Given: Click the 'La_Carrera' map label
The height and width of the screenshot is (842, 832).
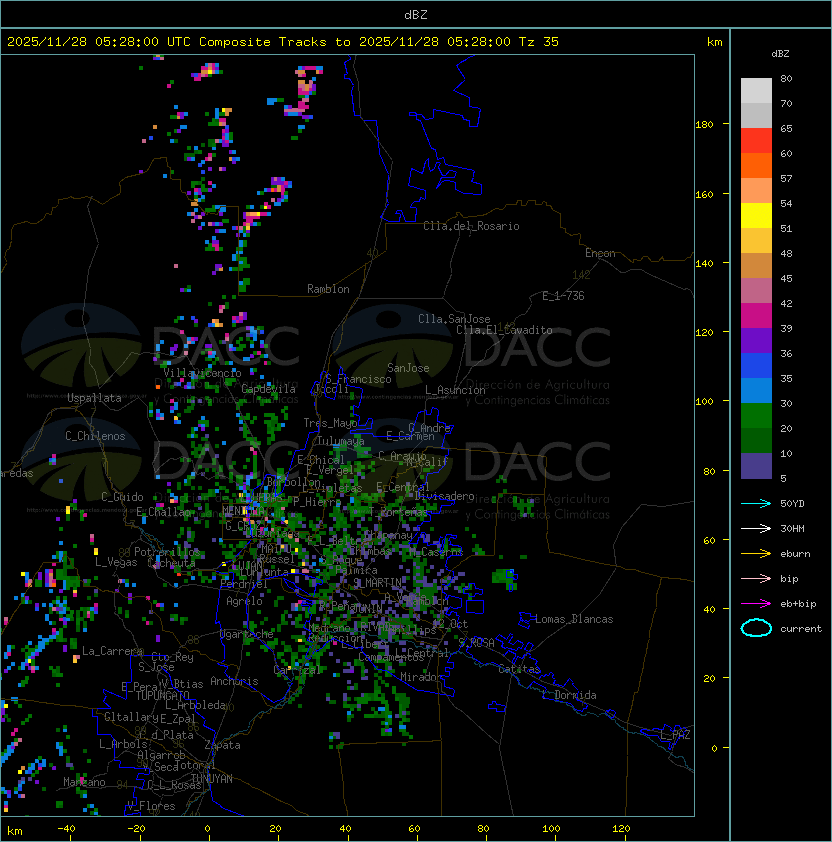Looking at the screenshot, I should click(x=112, y=651).
